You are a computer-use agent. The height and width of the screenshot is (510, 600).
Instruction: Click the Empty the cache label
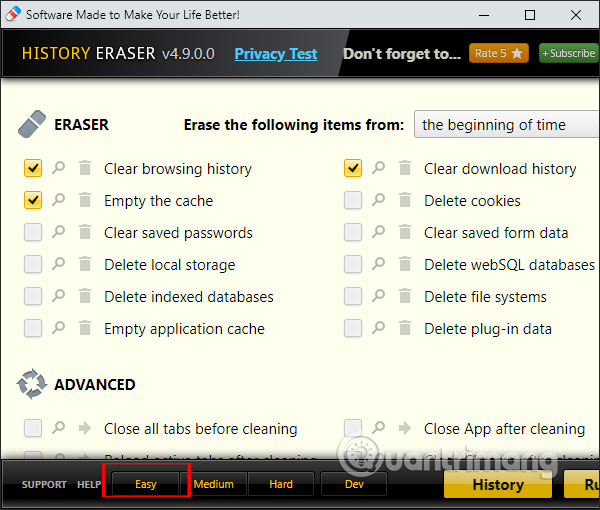(158, 201)
